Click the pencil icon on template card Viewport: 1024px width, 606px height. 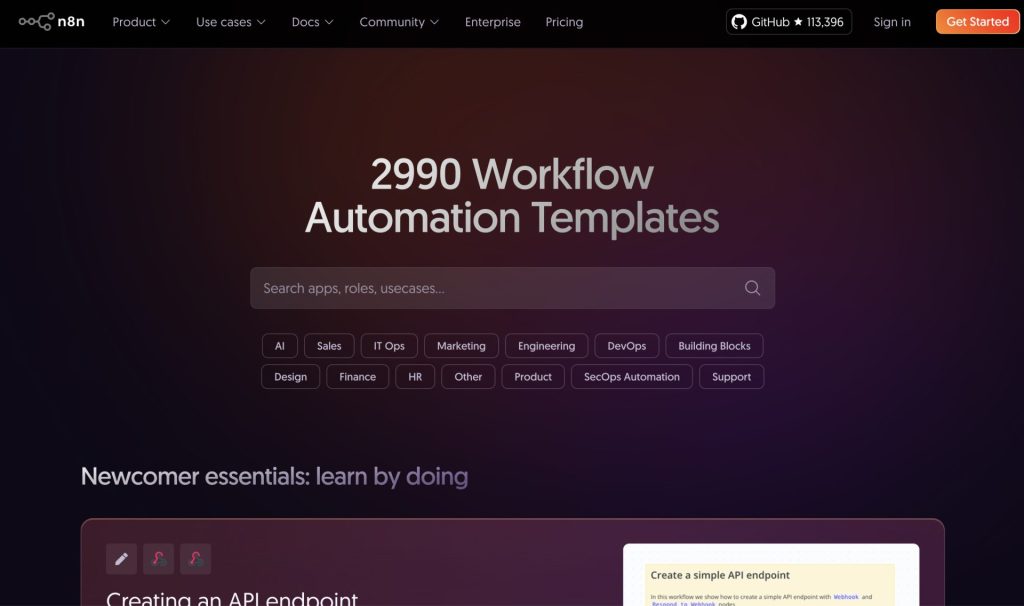click(121, 559)
